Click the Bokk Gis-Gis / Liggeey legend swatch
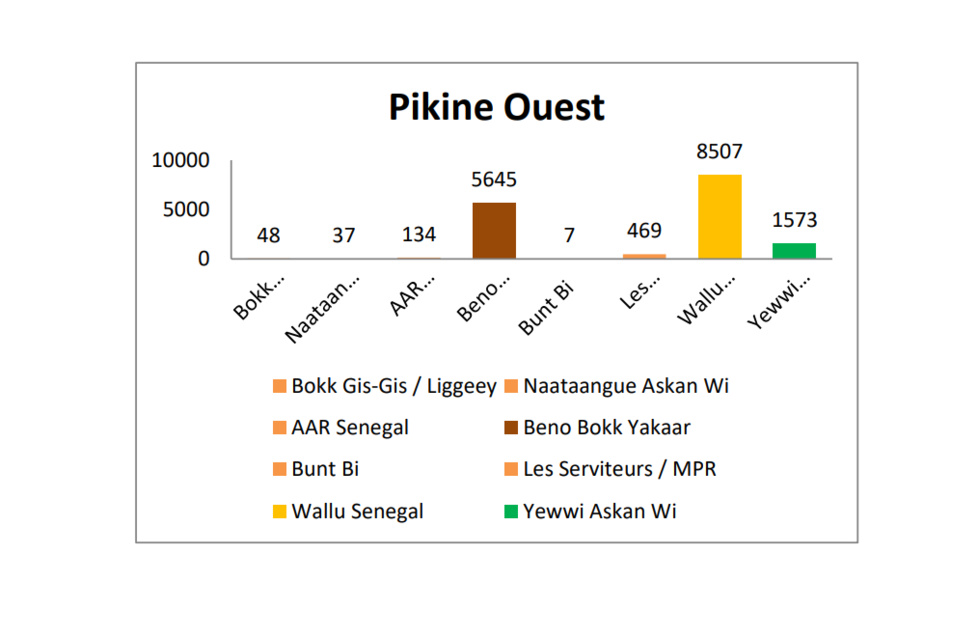This screenshot has height=637, width=978. (279, 386)
